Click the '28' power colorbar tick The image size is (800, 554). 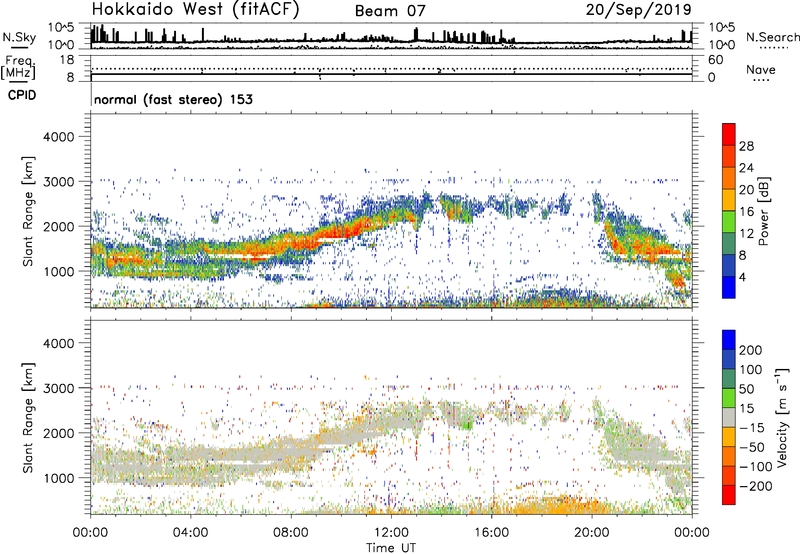click(746, 146)
